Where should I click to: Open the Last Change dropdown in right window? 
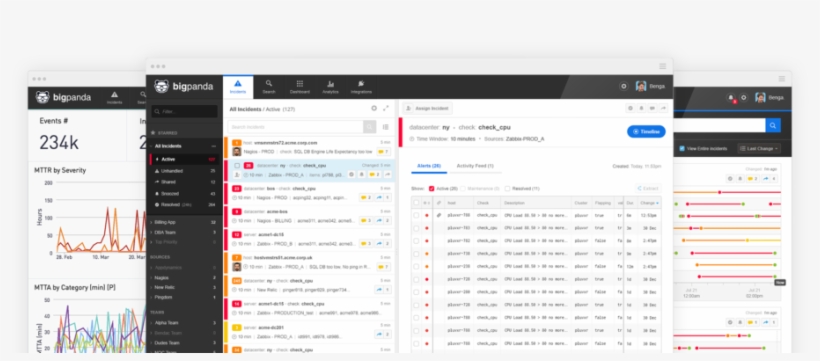[759, 149]
